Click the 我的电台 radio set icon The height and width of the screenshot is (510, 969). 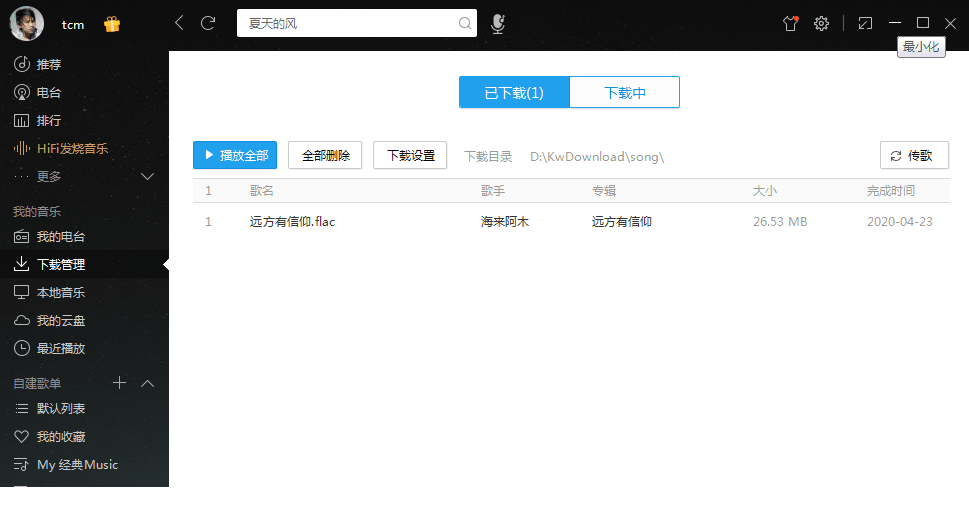(22, 237)
